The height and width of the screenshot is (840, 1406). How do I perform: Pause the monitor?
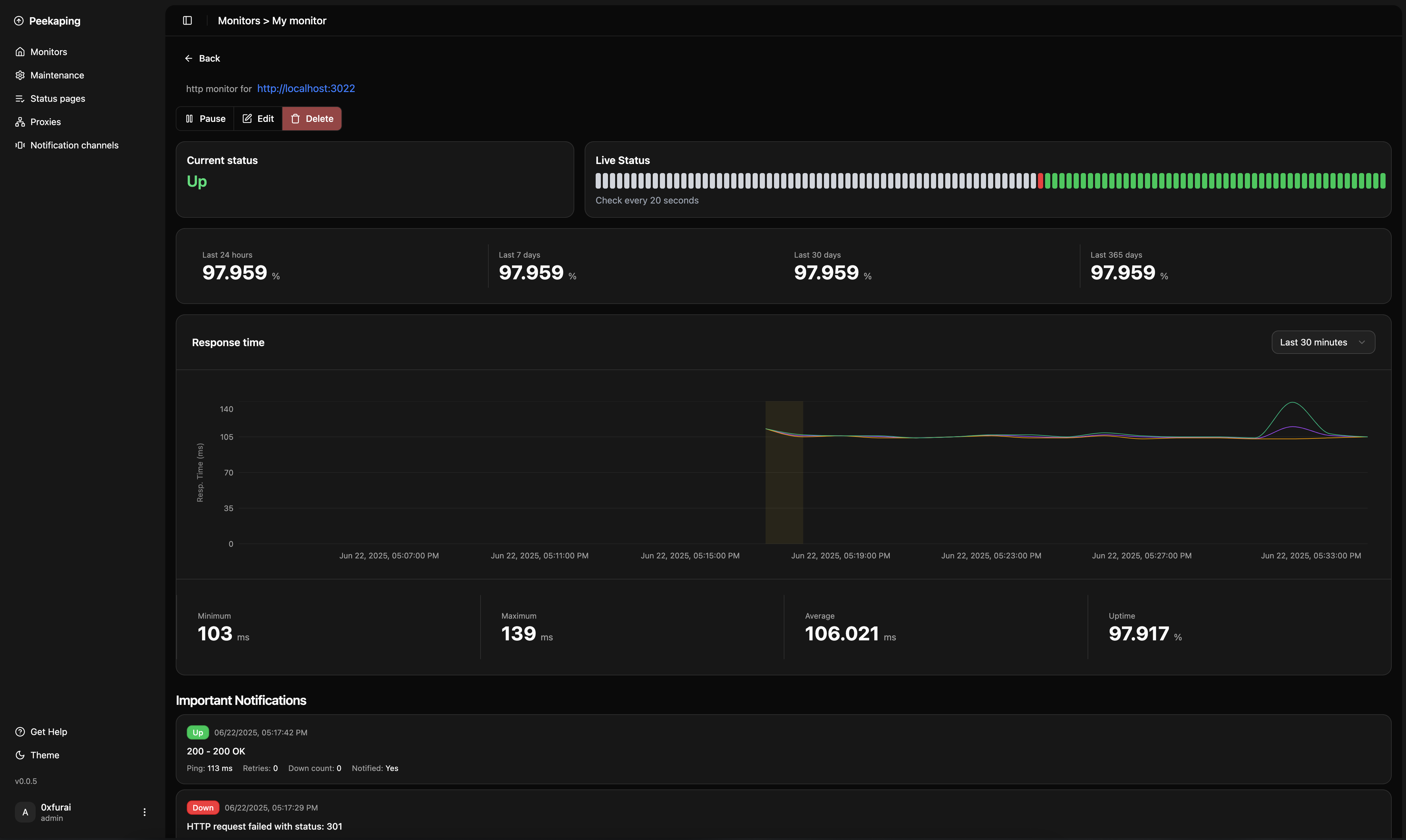tap(205, 118)
